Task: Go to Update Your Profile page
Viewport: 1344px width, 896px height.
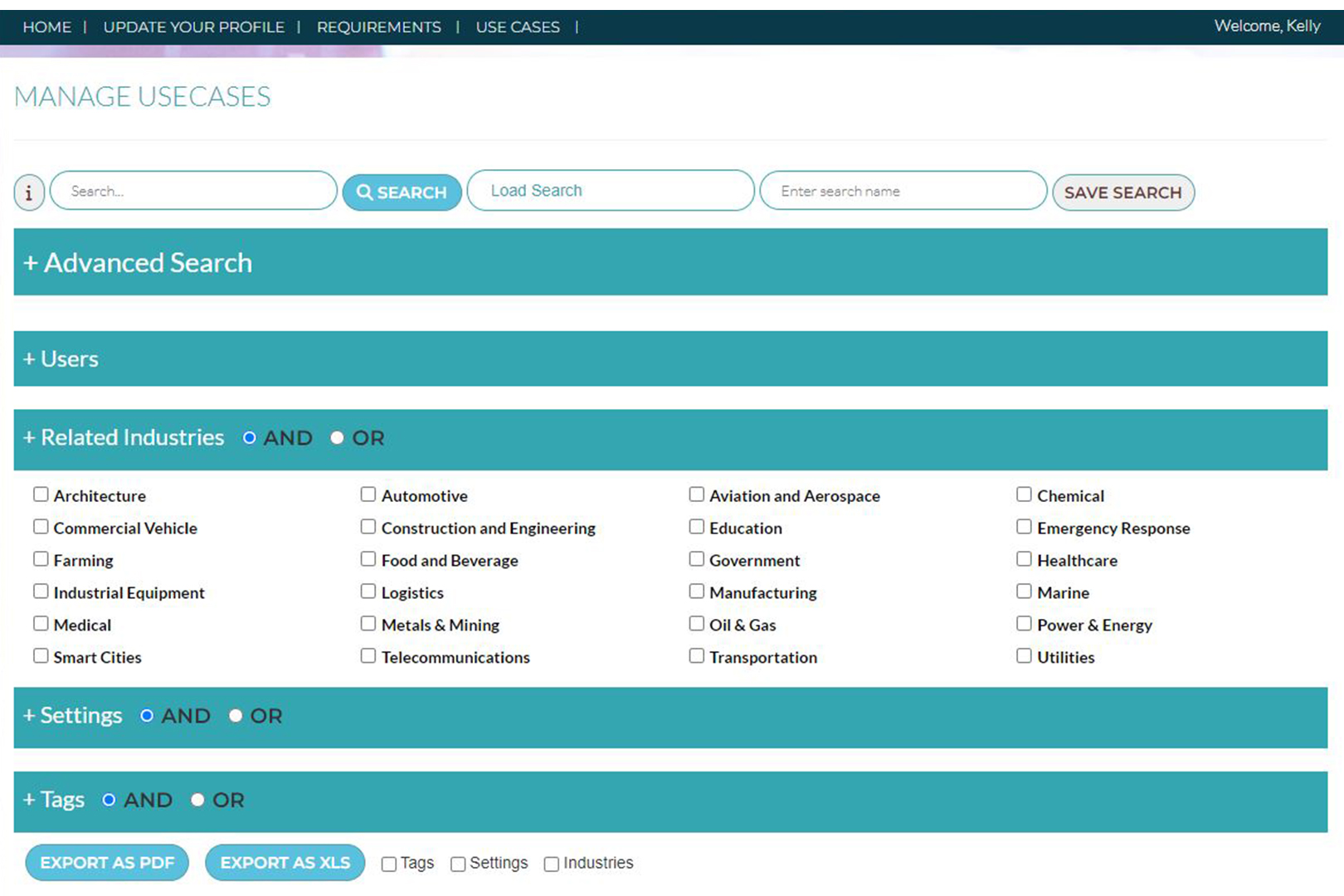Action: point(193,27)
